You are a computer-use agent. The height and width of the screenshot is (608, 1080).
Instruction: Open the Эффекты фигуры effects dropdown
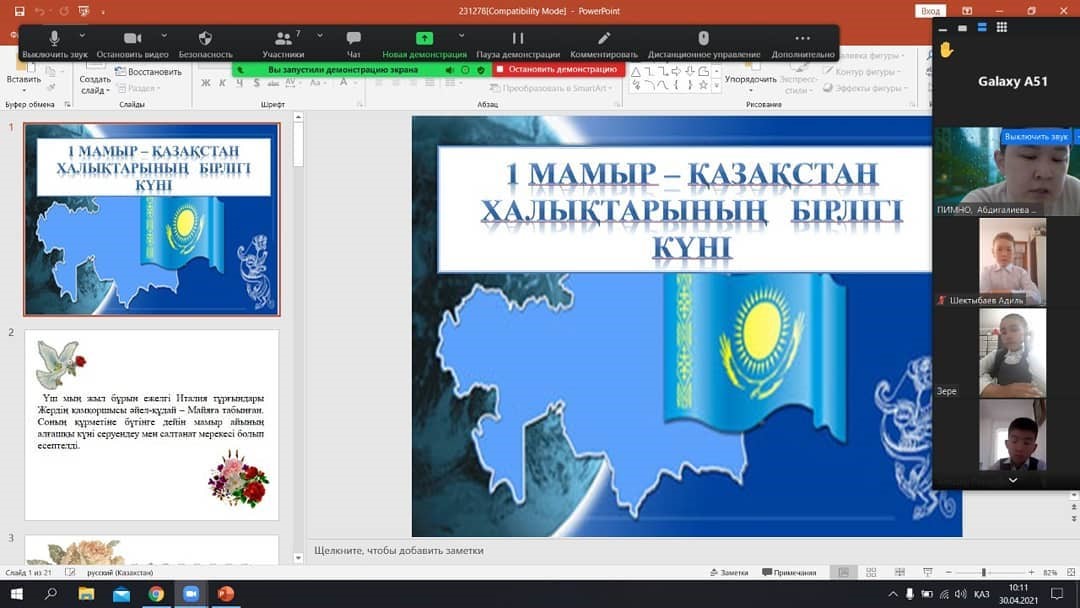point(864,88)
